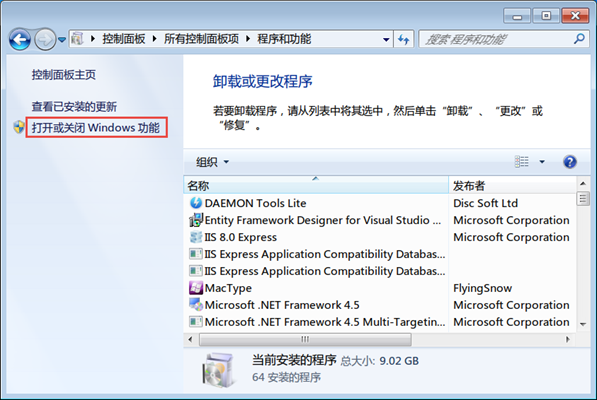597x400 pixels.
Task: Open the 组织 menu
Action: click(212, 162)
